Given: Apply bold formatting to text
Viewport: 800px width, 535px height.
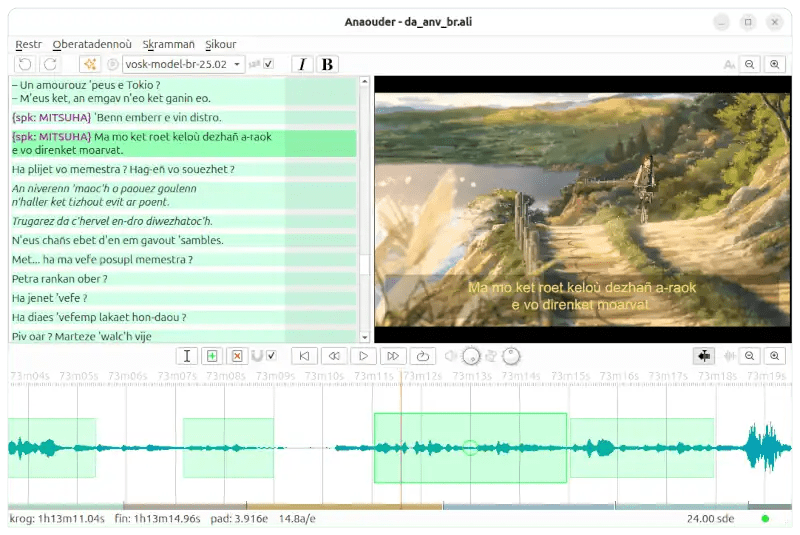Looking at the screenshot, I should pyautogui.click(x=326, y=64).
